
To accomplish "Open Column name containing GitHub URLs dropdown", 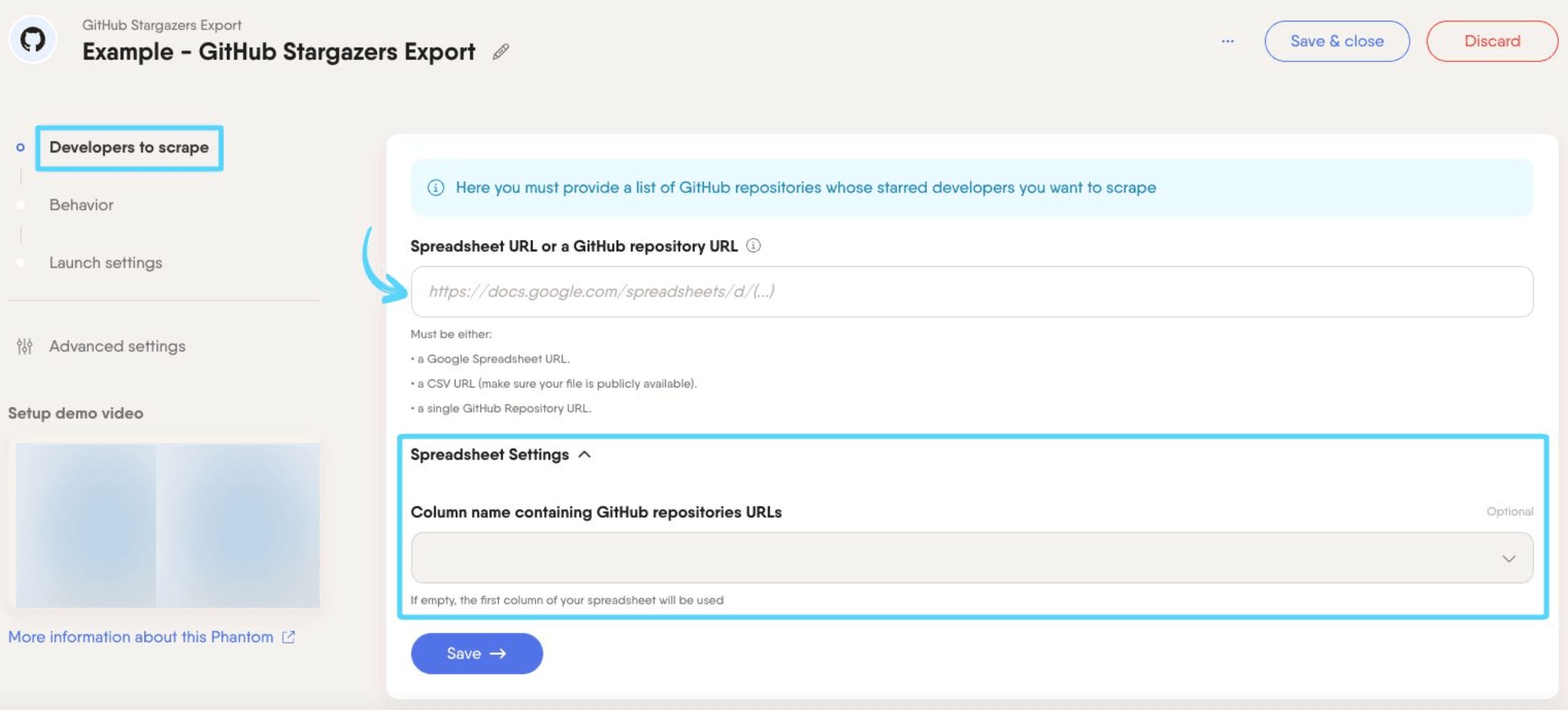I will pos(972,558).
